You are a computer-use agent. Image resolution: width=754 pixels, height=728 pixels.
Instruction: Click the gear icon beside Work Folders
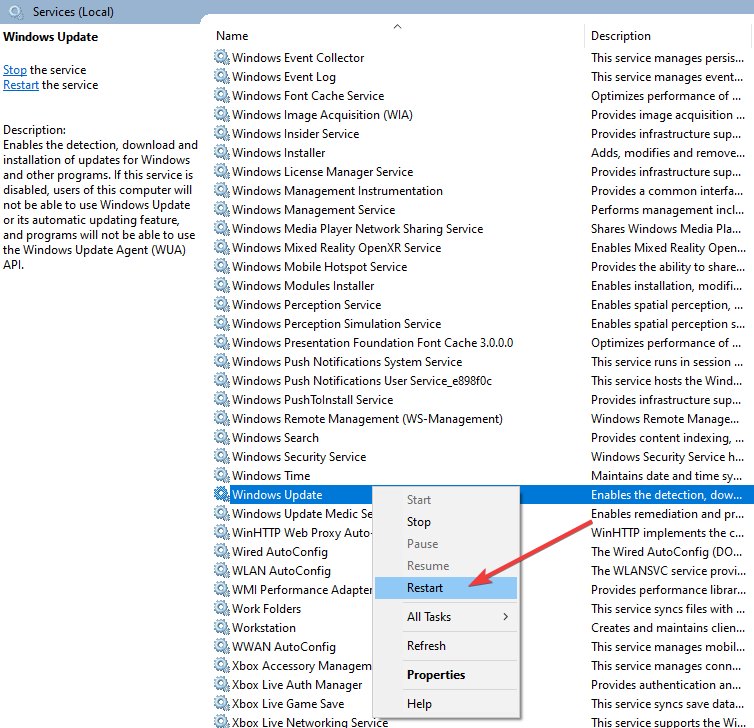coord(221,608)
